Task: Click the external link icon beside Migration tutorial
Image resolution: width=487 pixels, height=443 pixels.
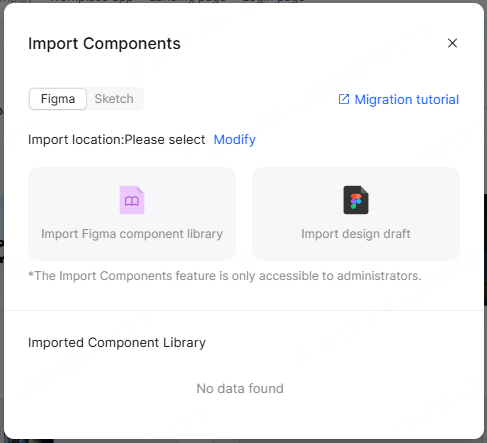Action: 344,99
